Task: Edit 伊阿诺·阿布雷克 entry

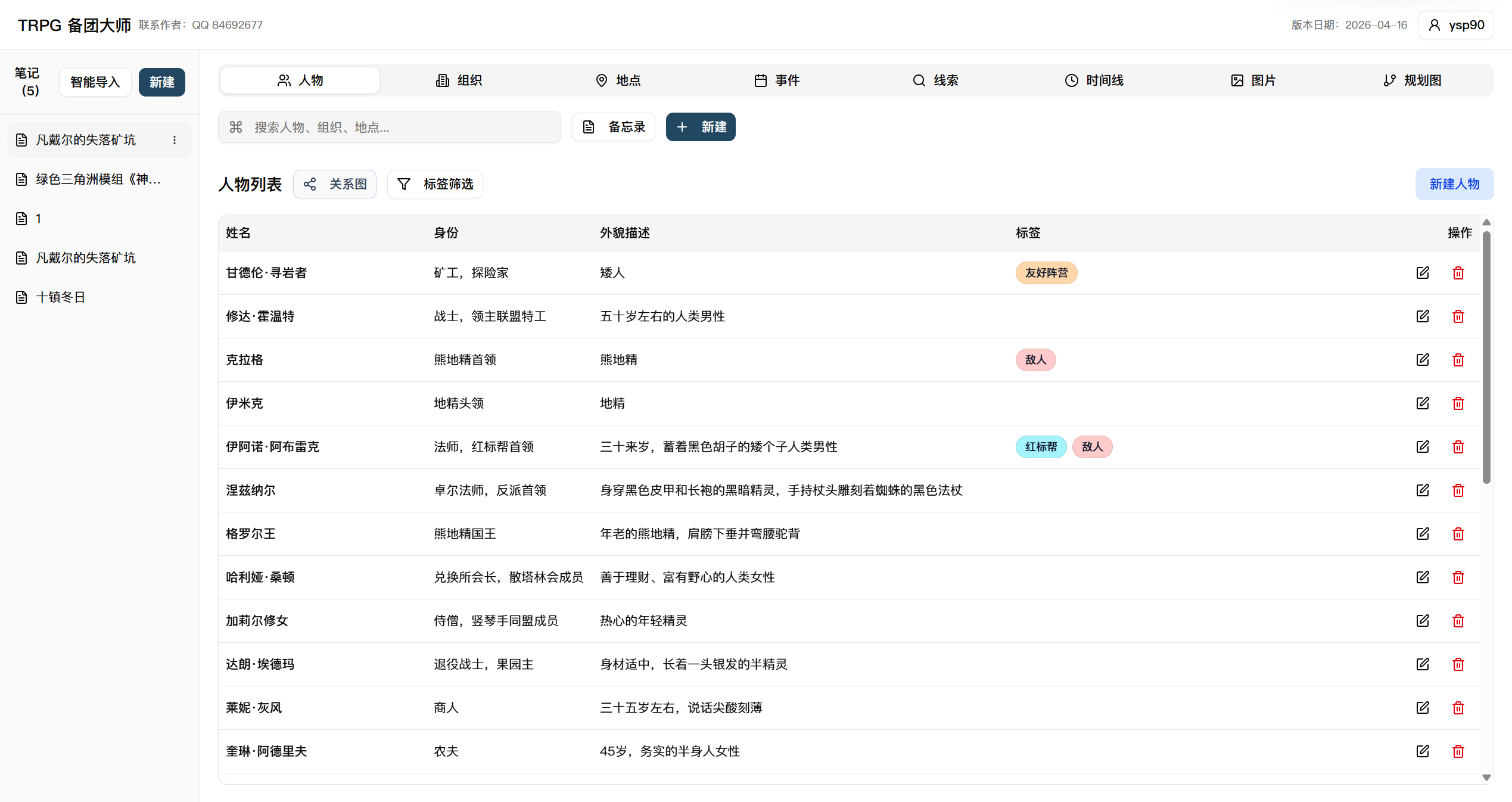Action: pos(1423,447)
